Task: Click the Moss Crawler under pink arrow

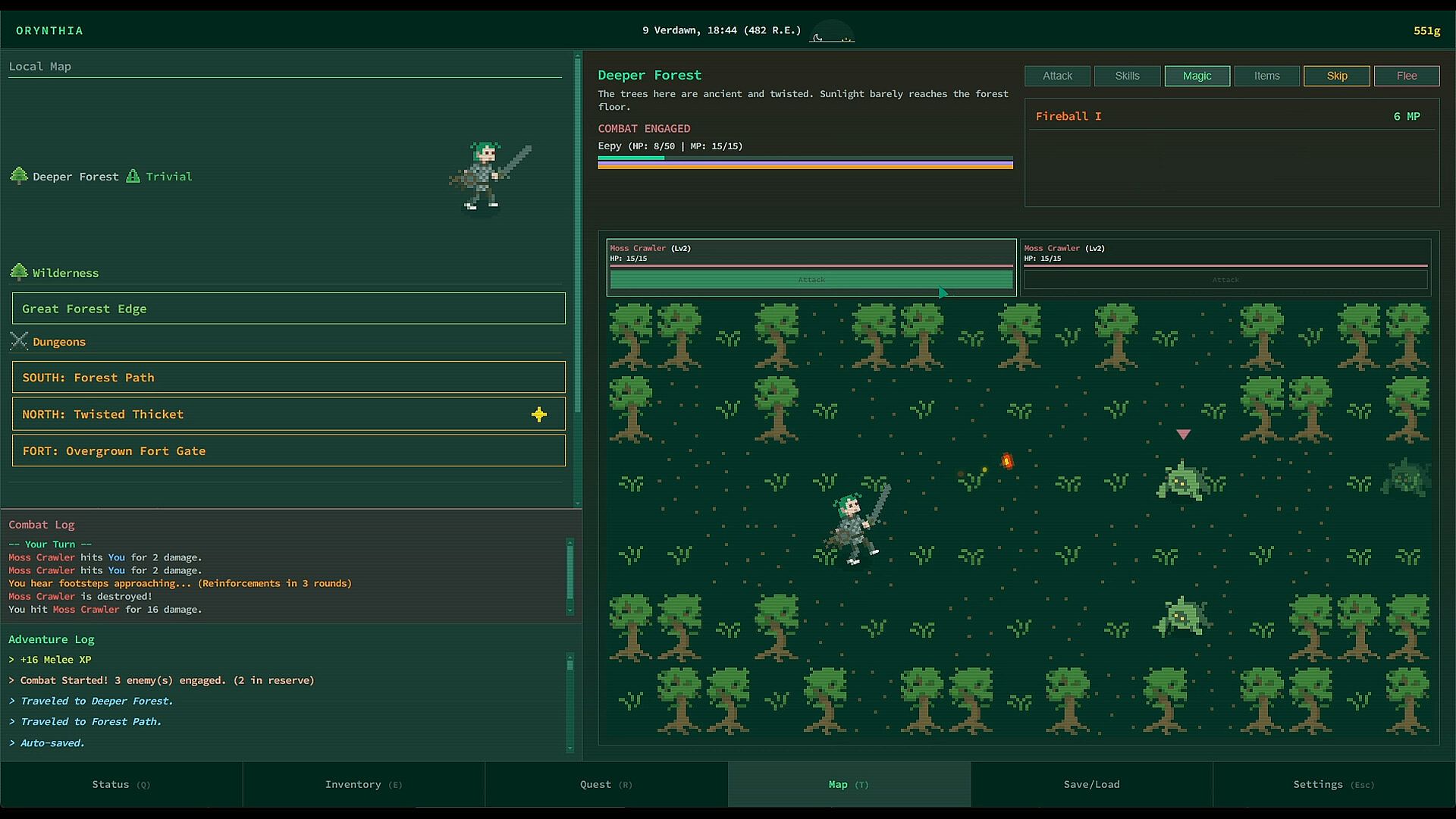Action: point(1181,482)
